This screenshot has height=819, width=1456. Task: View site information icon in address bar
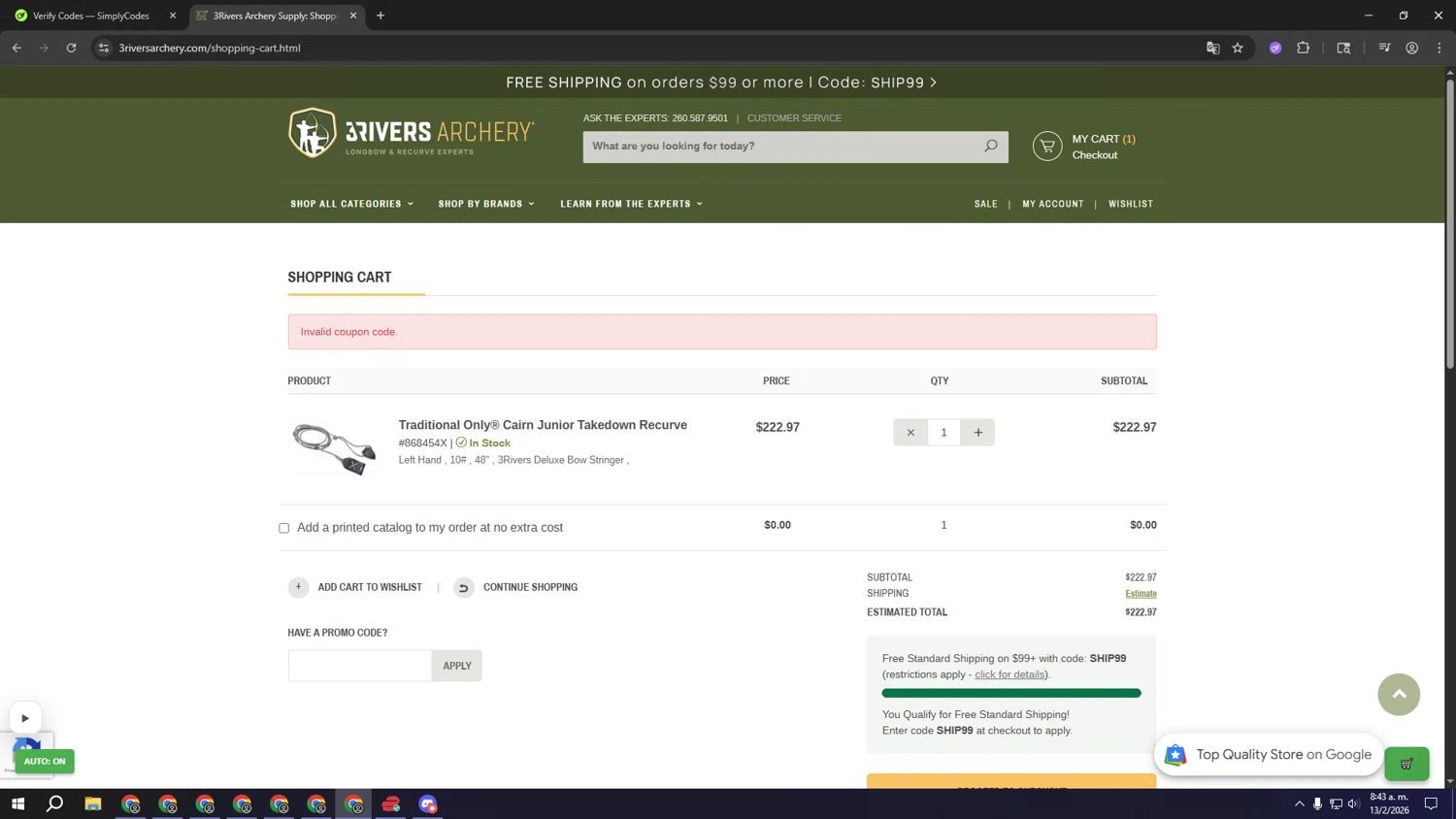pyautogui.click(x=104, y=48)
